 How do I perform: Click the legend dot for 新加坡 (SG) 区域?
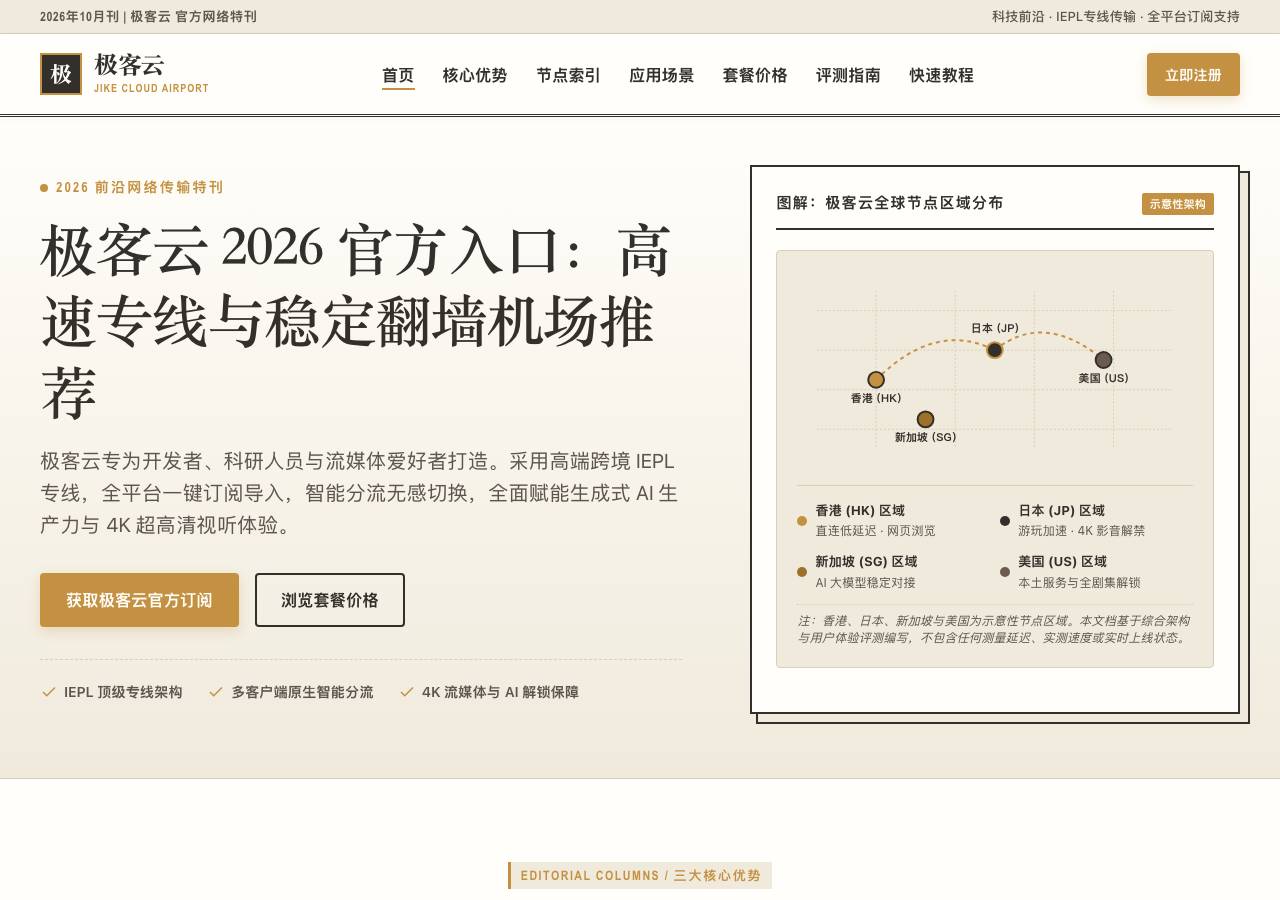click(802, 572)
